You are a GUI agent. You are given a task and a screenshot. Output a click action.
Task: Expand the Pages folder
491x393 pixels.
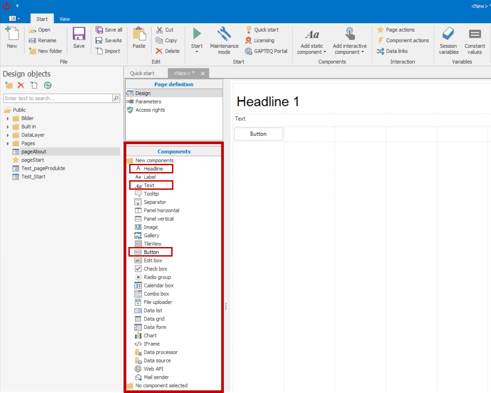coord(8,143)
